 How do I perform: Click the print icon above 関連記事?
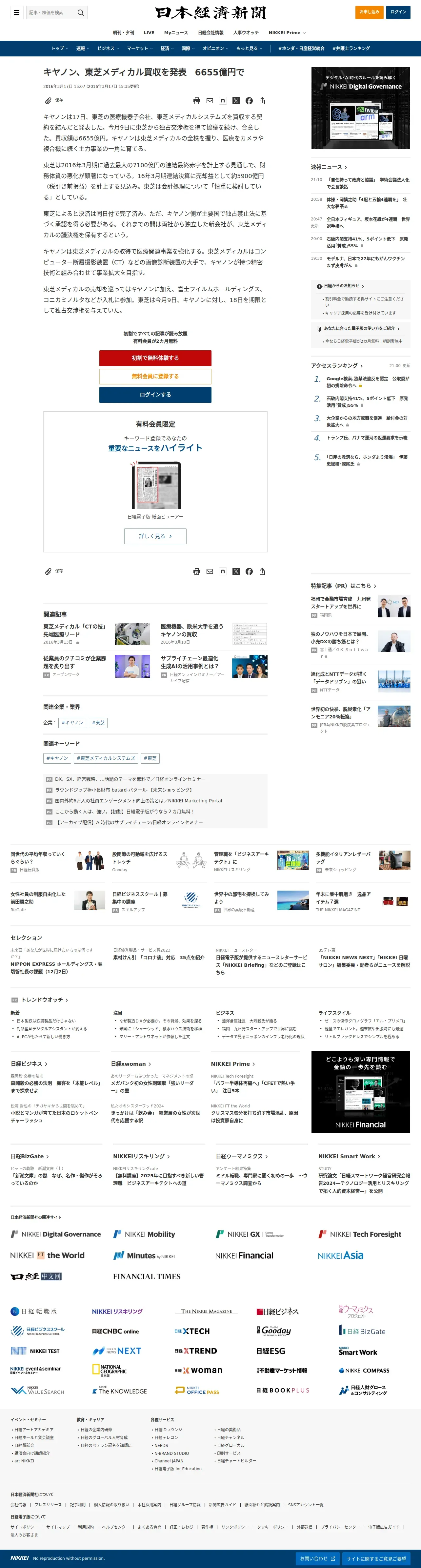pyautogui.click(x=196, y=571)
